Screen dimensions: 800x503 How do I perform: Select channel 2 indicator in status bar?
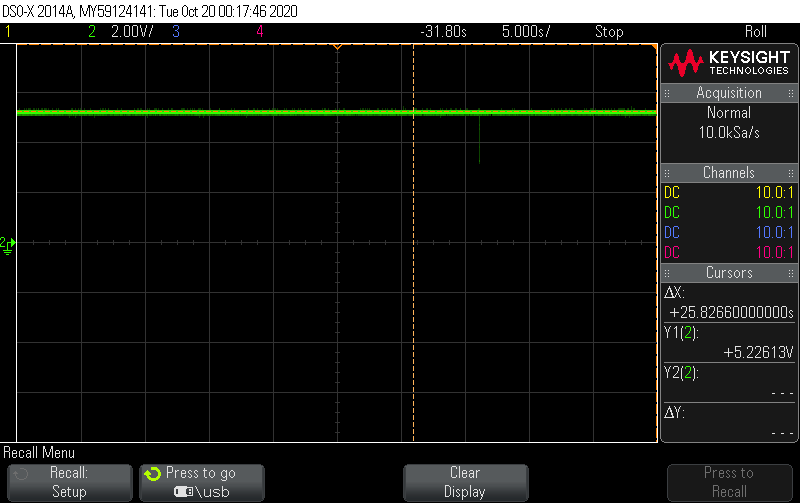coord(92,32)
